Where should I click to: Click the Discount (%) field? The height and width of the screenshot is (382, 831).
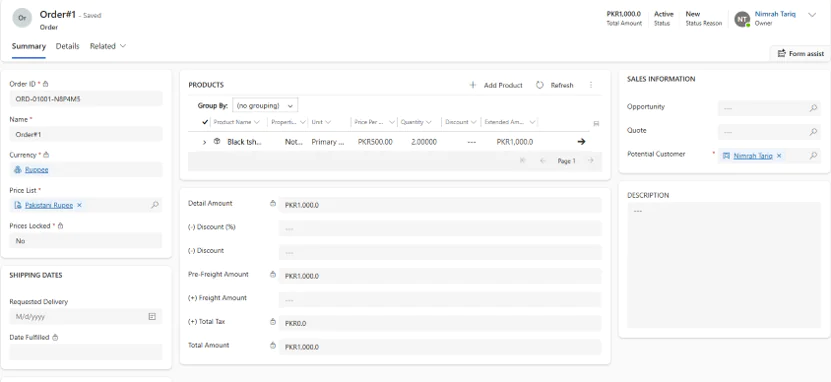(440, 228)
